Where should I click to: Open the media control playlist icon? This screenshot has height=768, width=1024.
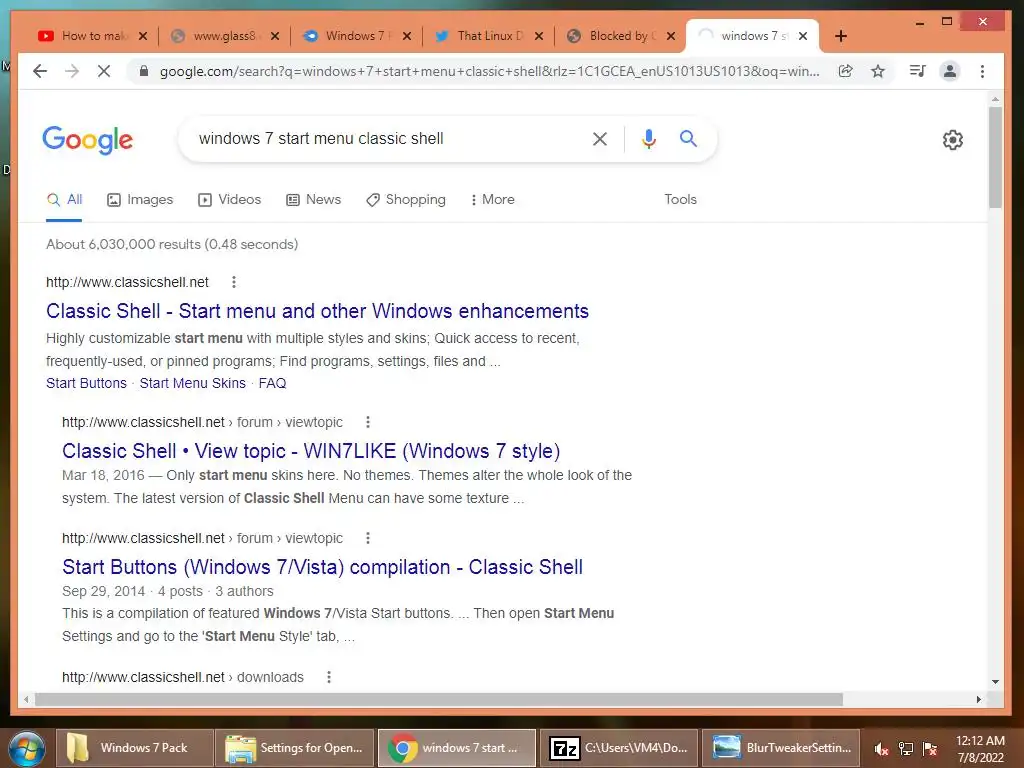(x=918, y=71)
